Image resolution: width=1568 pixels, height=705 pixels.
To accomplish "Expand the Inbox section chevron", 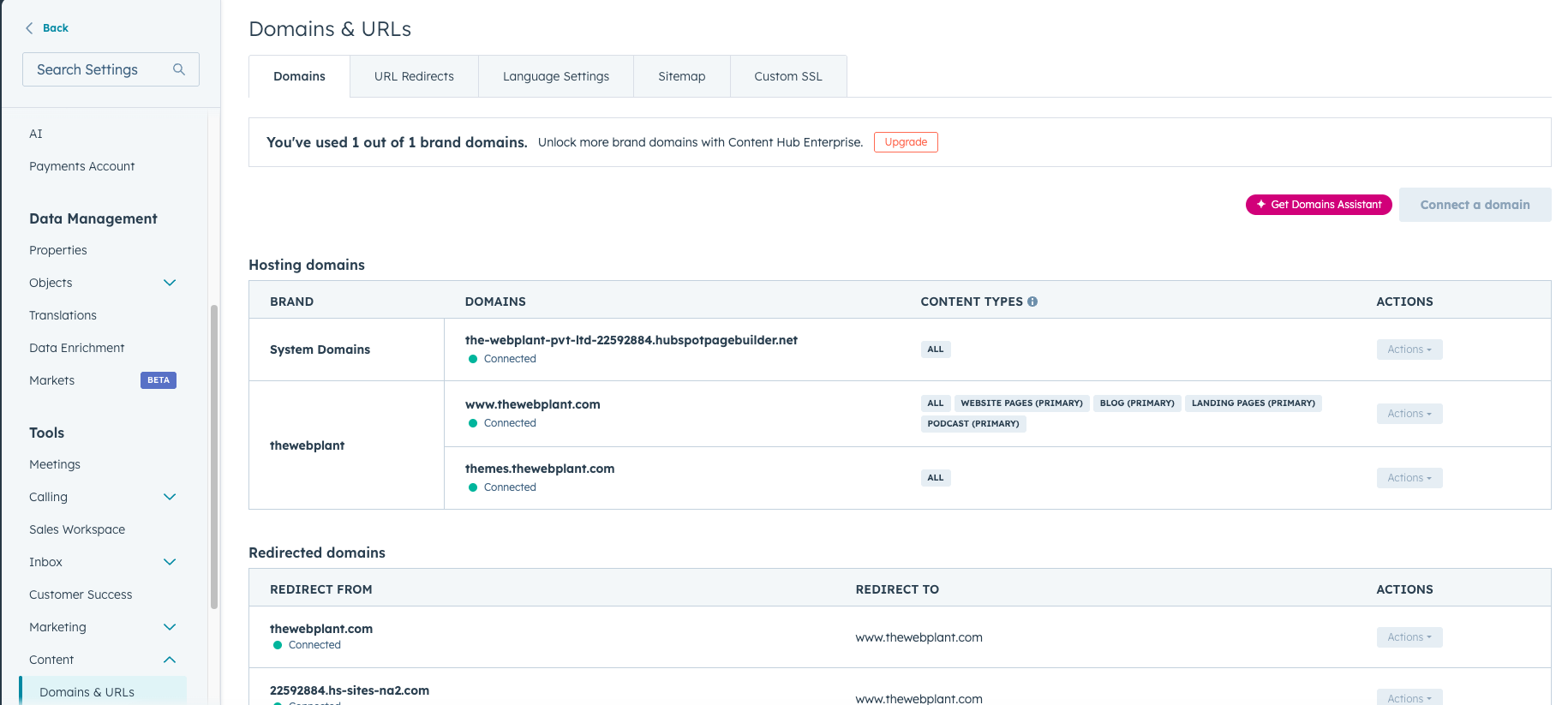I will click(170, 562).
